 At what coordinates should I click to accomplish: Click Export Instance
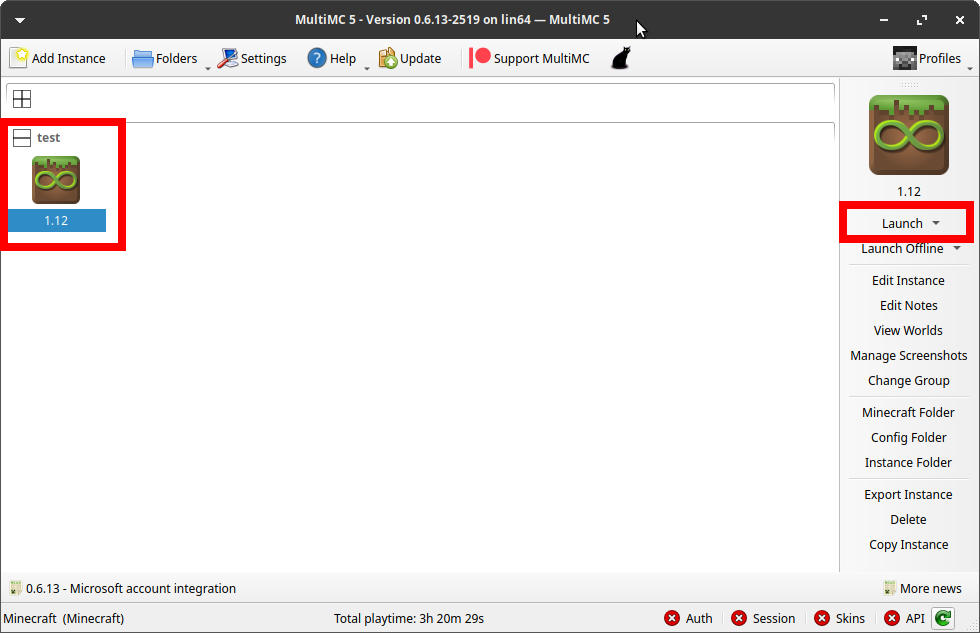[908, 494]
